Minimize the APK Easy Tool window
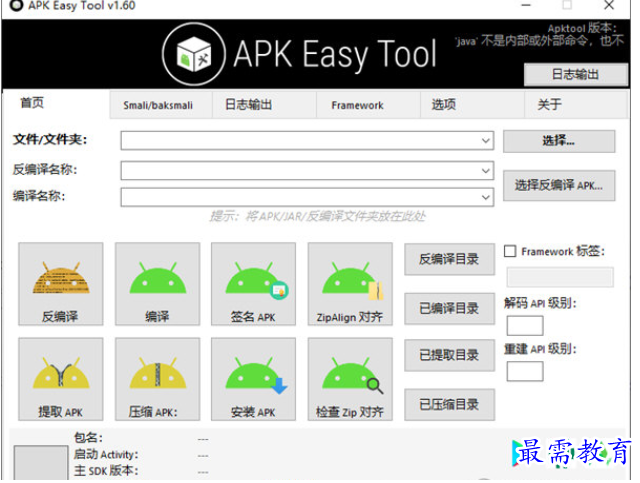 point(526,5)
